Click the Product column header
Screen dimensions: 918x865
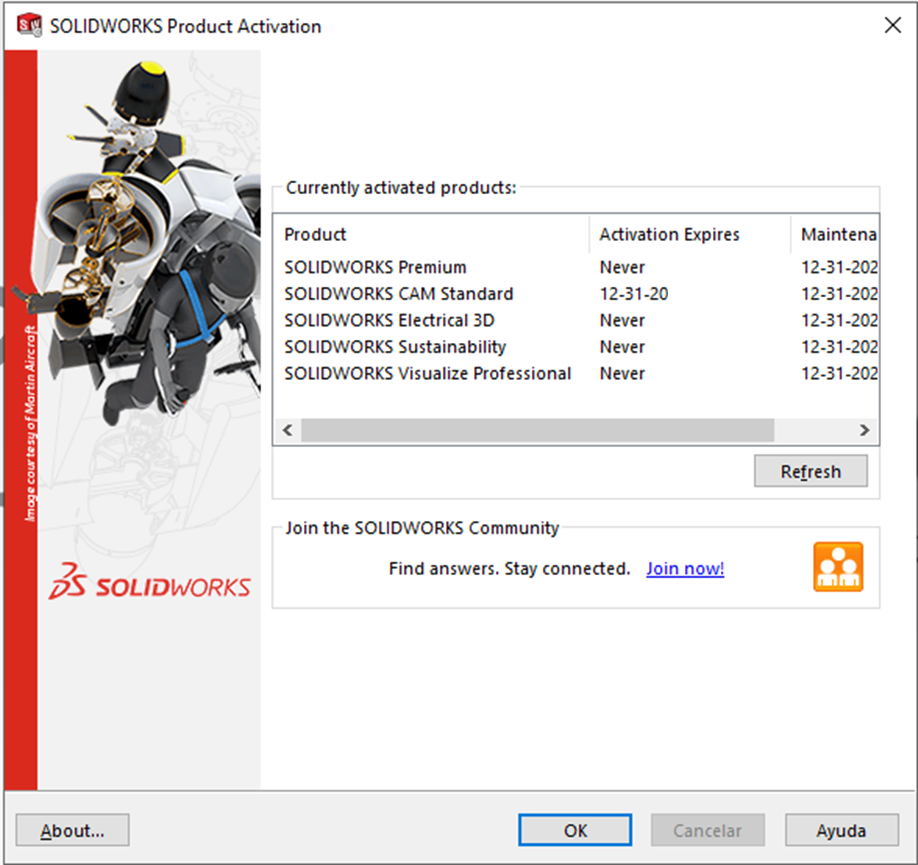(431, 234)
